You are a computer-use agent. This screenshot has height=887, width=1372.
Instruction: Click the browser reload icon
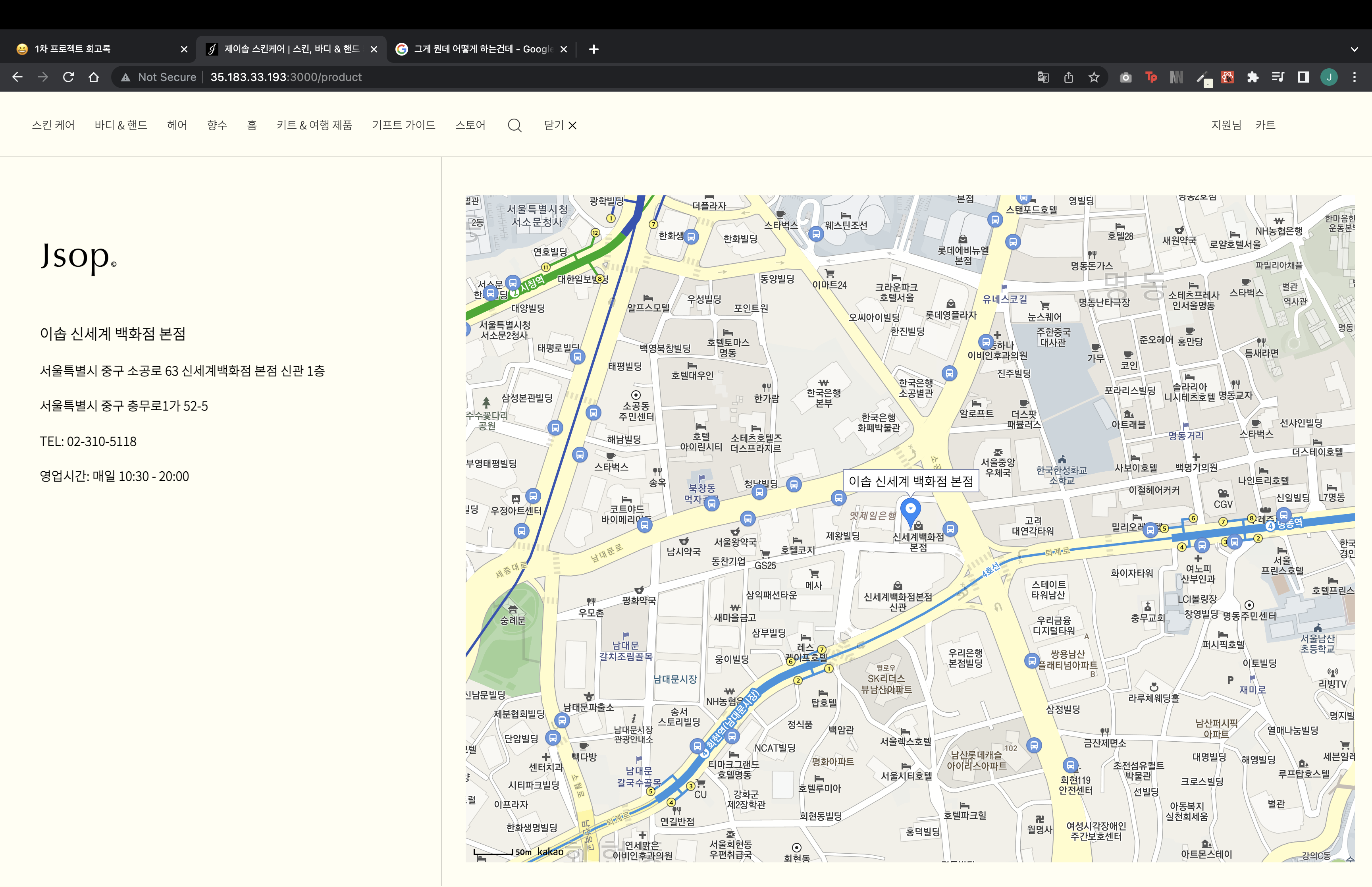pos(69,77)
